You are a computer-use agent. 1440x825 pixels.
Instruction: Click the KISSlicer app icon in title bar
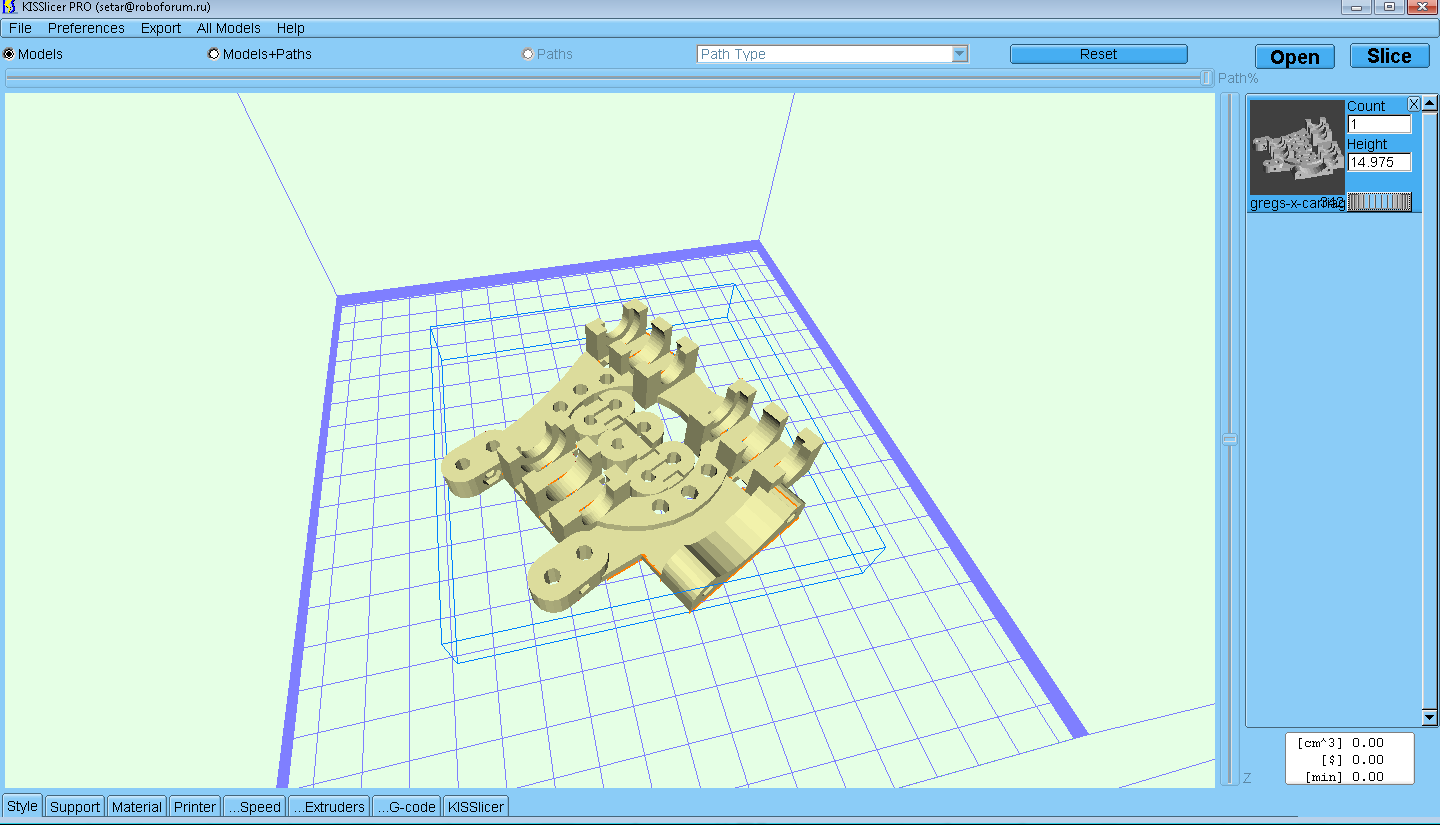pos(9,7)
